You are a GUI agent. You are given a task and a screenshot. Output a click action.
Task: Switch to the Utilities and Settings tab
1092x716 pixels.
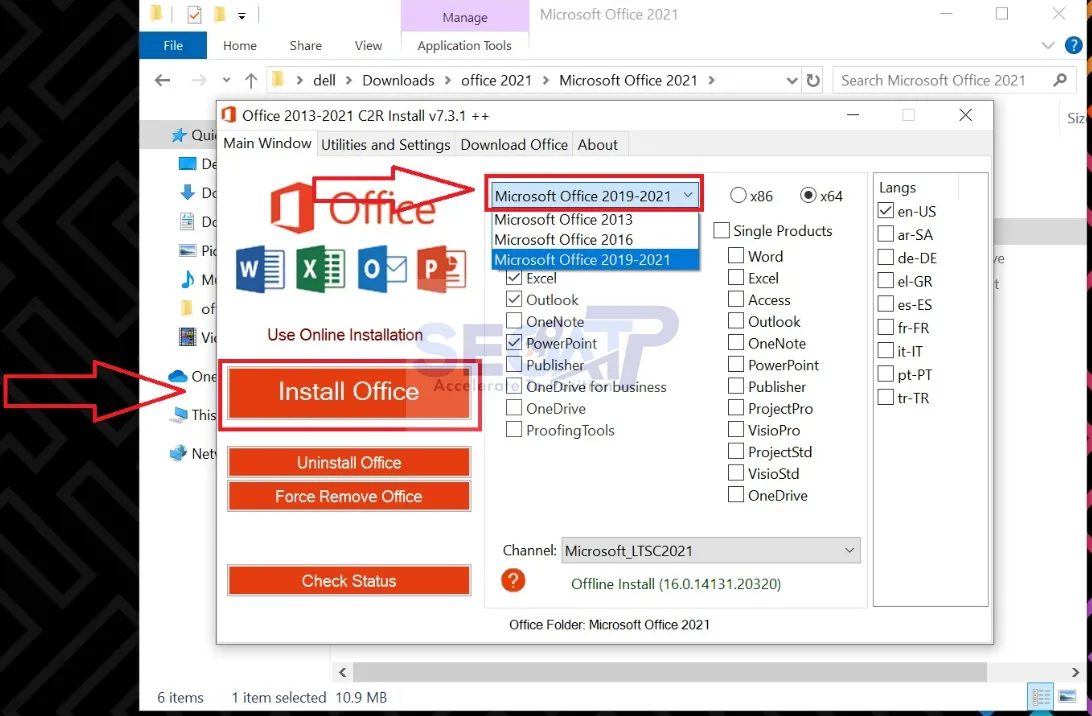click(x=386, y=144)
